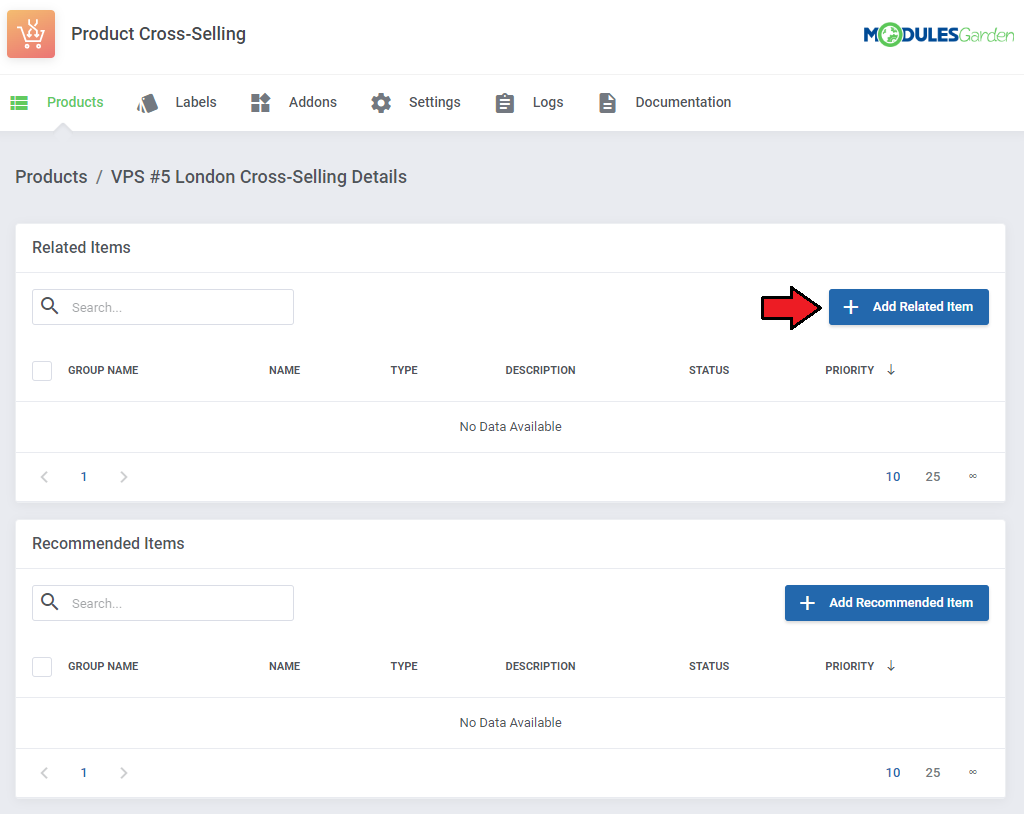Click the Documentation file icon

click(x=607, y=103)
